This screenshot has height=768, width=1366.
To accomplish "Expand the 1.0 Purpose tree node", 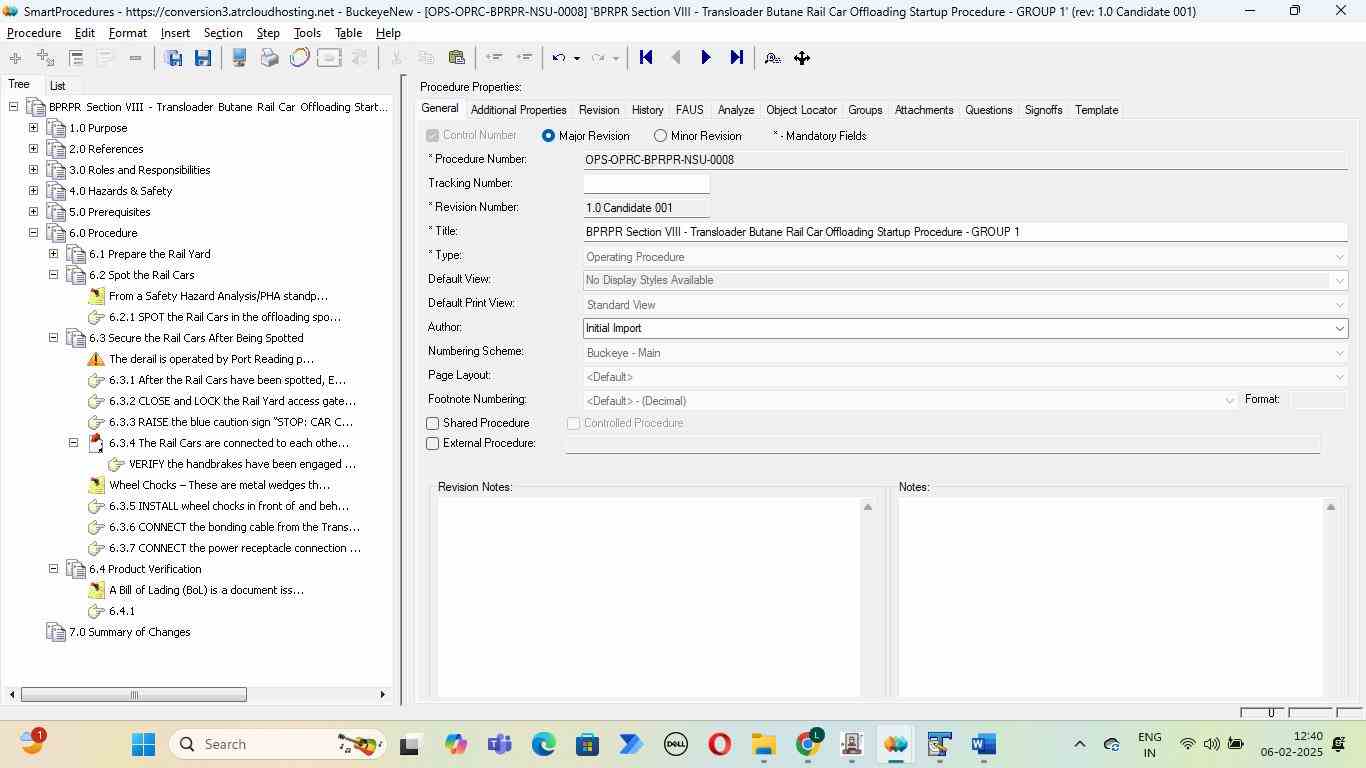I will point(33,128).
